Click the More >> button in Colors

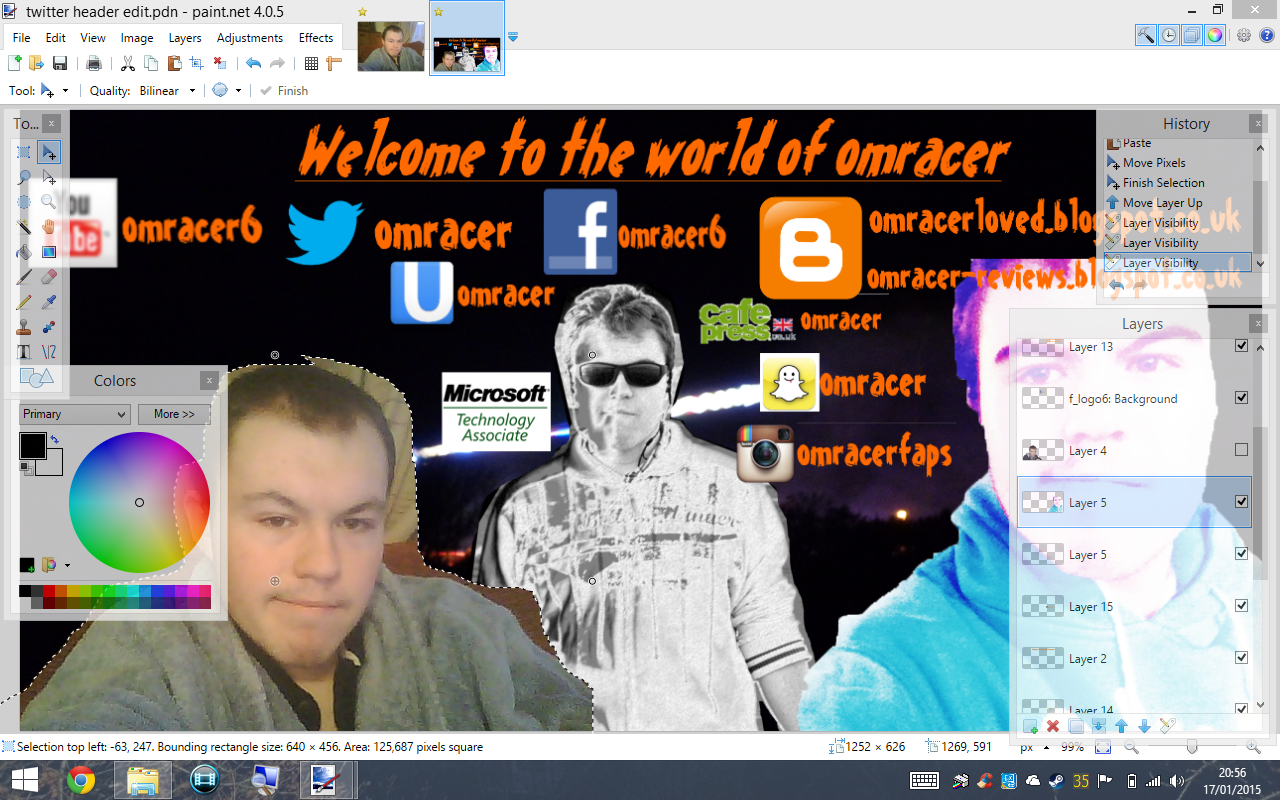click(x=174, y=414)
